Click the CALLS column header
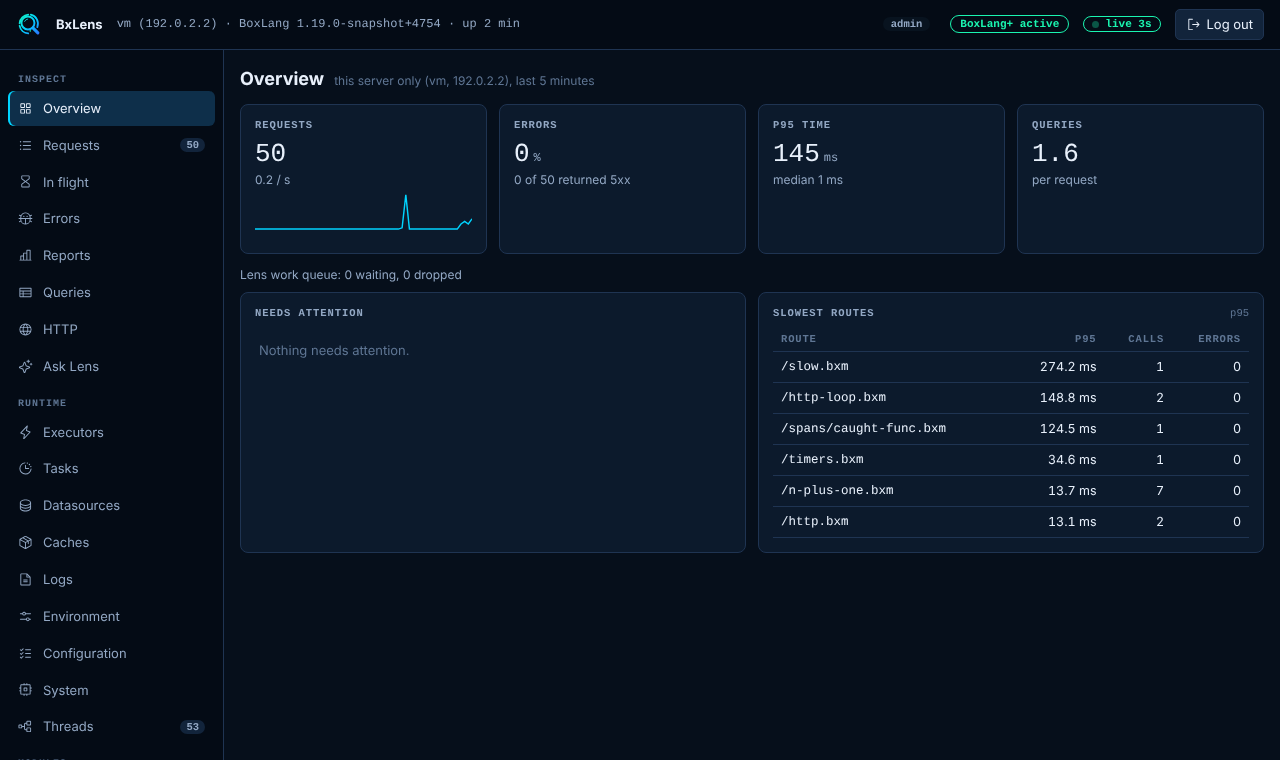Viewport: 1280px width, 760px height. [x=1146, y=339]
